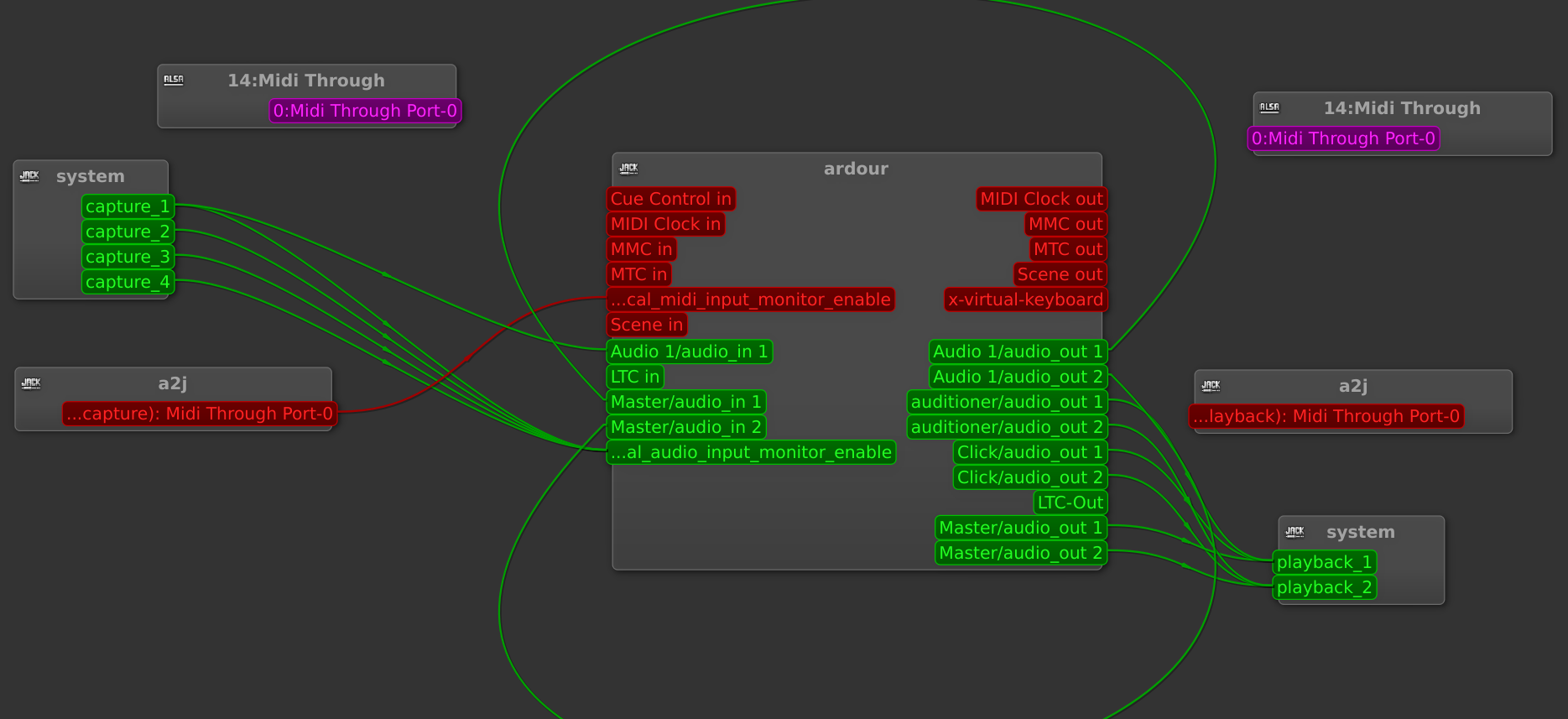This screenshot has width=1568, height=719.
Task: Select the playback_2 port
Action: [x=1325, y=587]
